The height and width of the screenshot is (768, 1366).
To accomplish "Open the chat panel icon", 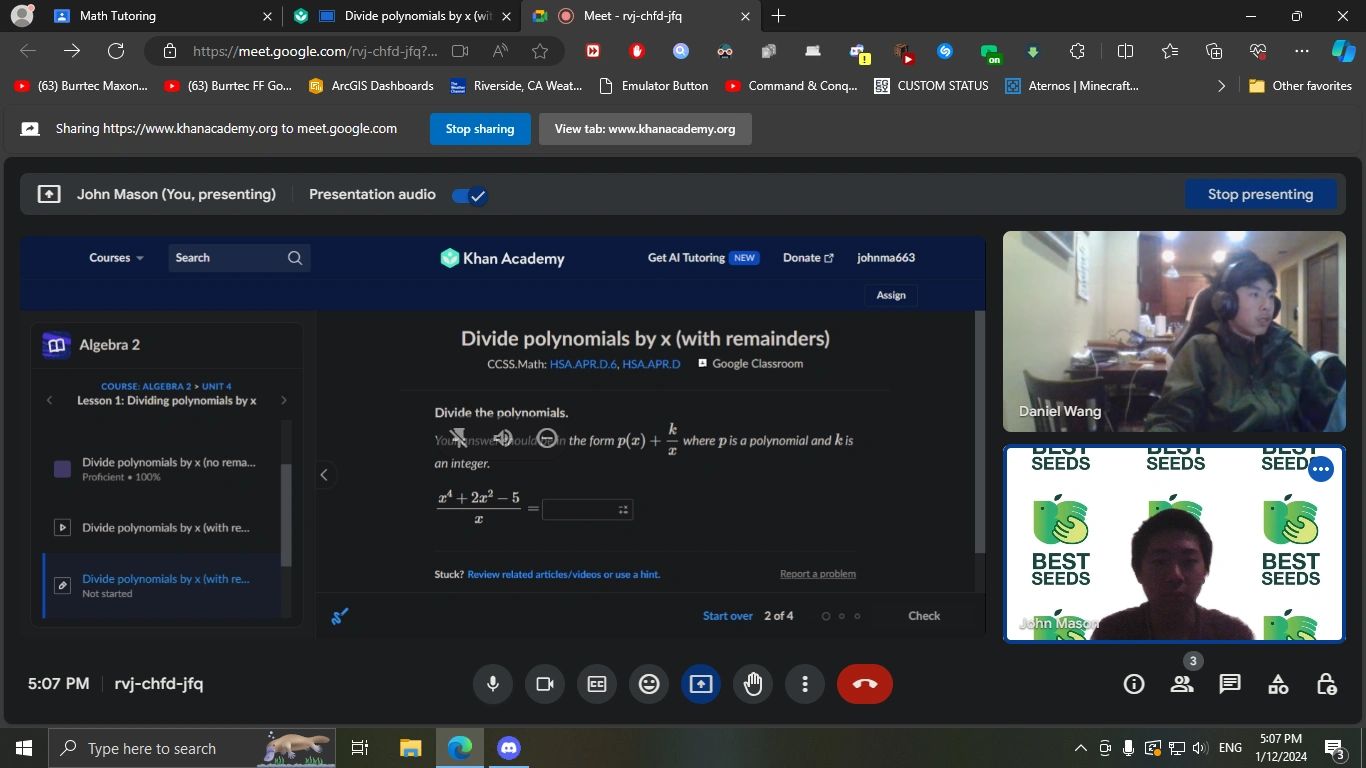I will 1230,684.
